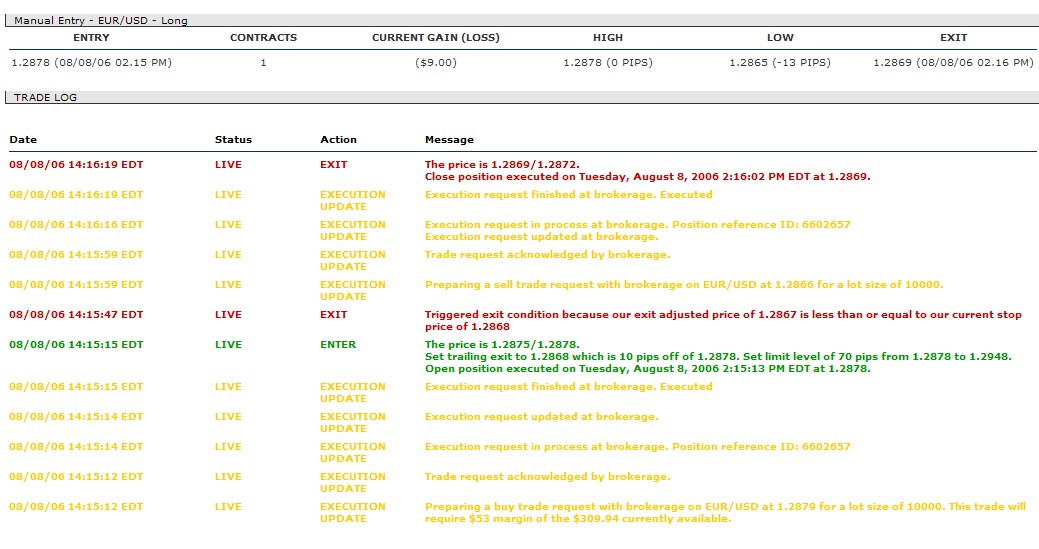Click 'require $53 margin of the $309.94' line
Viewport: 1039px width, 549px height.
(x=578, y=519)
